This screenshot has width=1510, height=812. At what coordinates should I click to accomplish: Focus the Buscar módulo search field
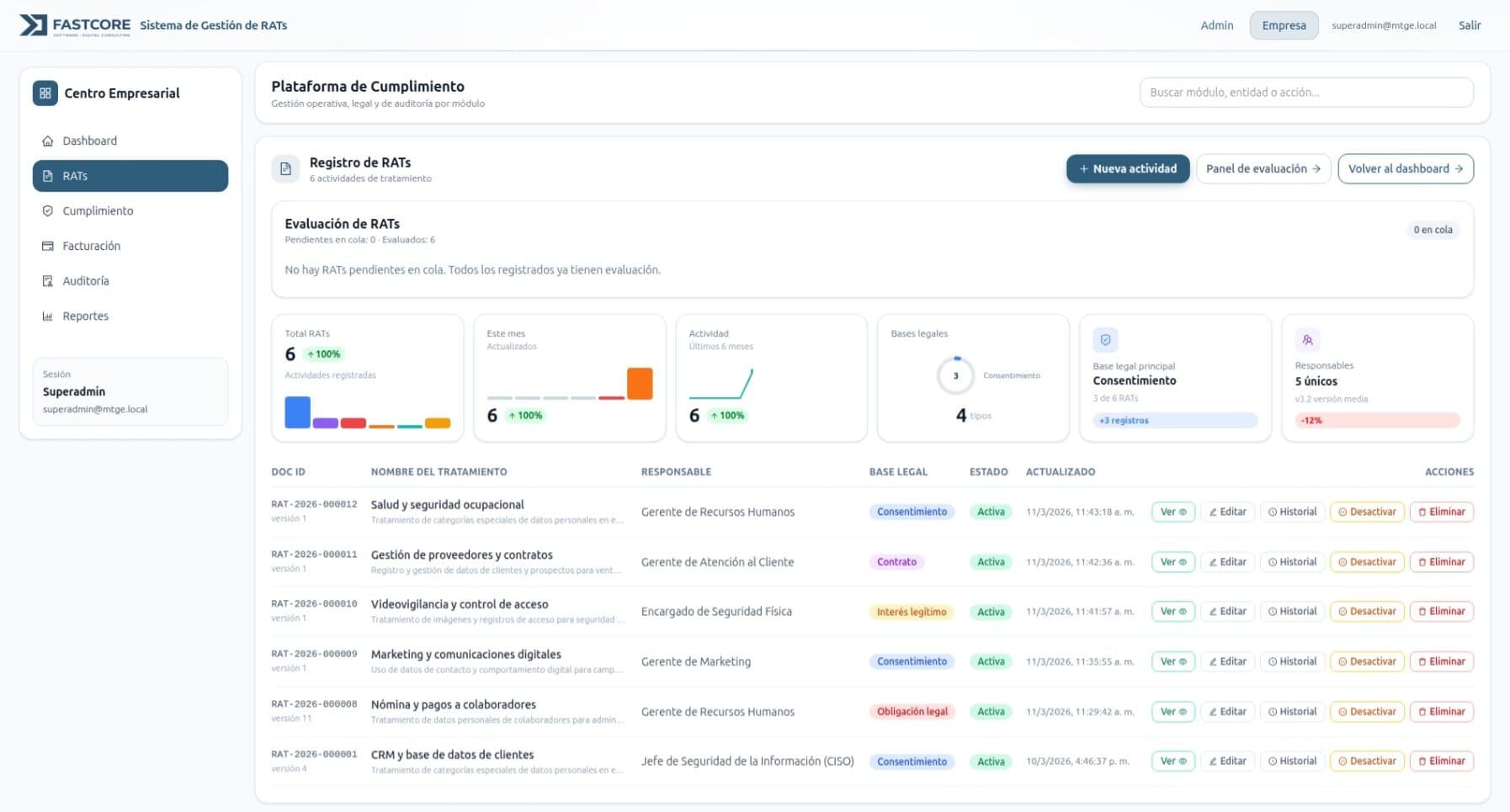(1305, 93)
